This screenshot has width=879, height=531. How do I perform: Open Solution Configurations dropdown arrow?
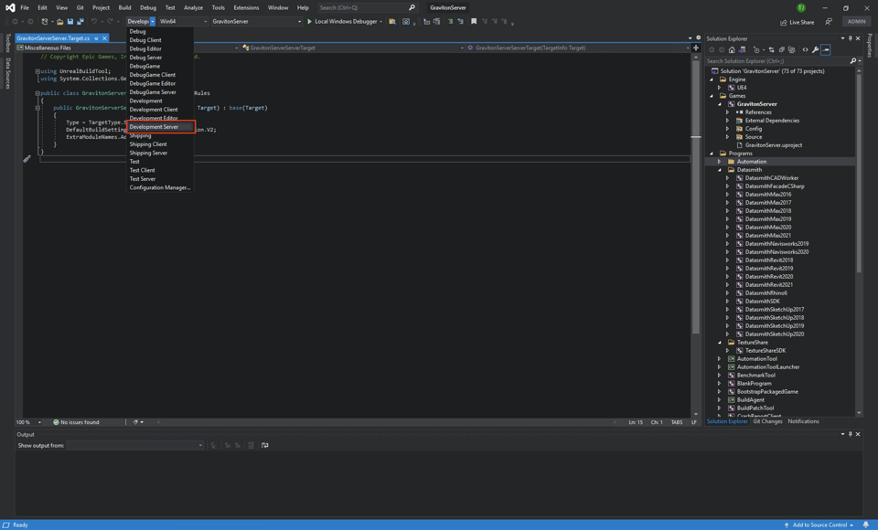(152, 21)
